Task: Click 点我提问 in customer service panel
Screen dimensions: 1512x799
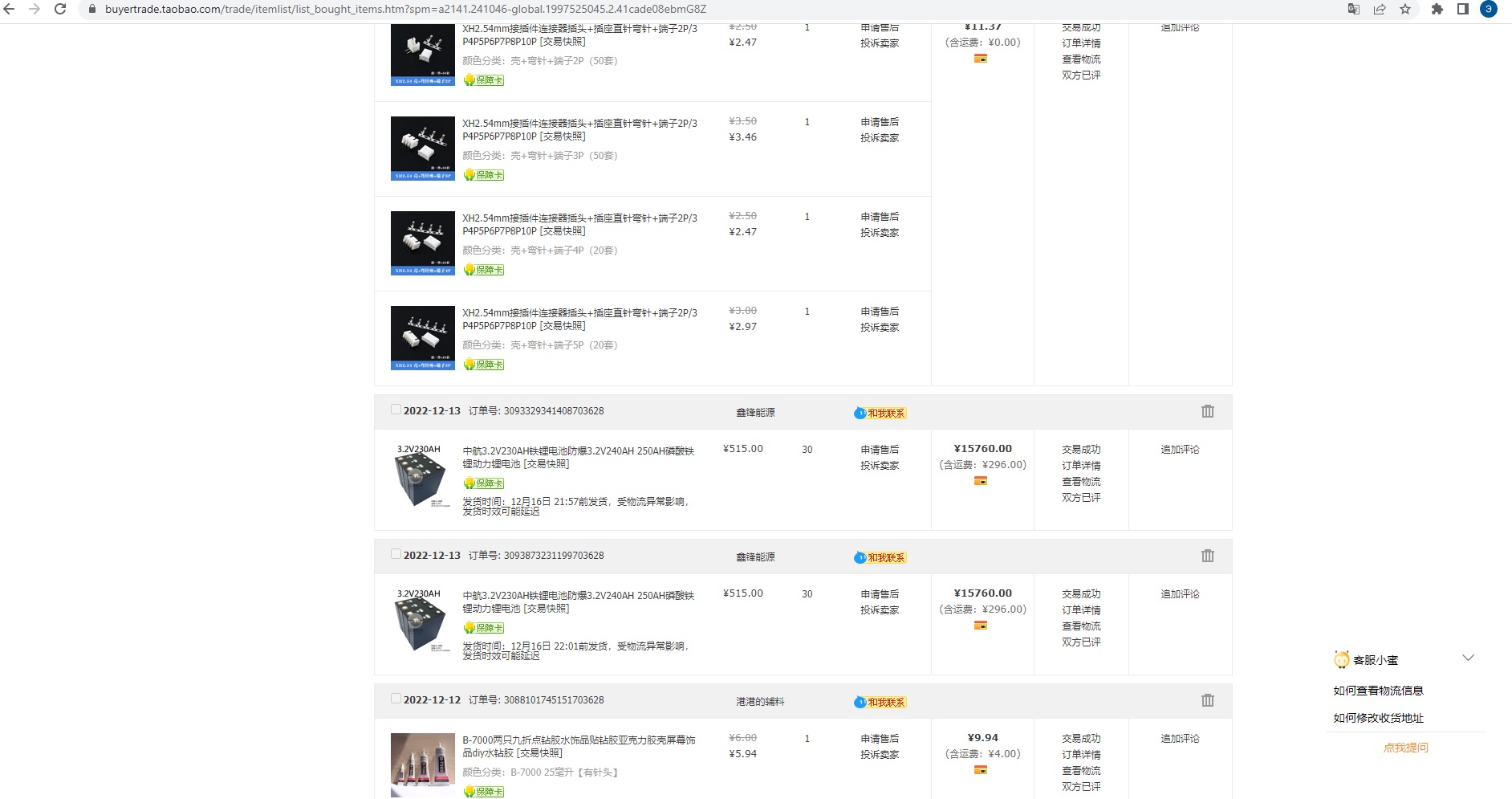Action: coord(1405,748)
